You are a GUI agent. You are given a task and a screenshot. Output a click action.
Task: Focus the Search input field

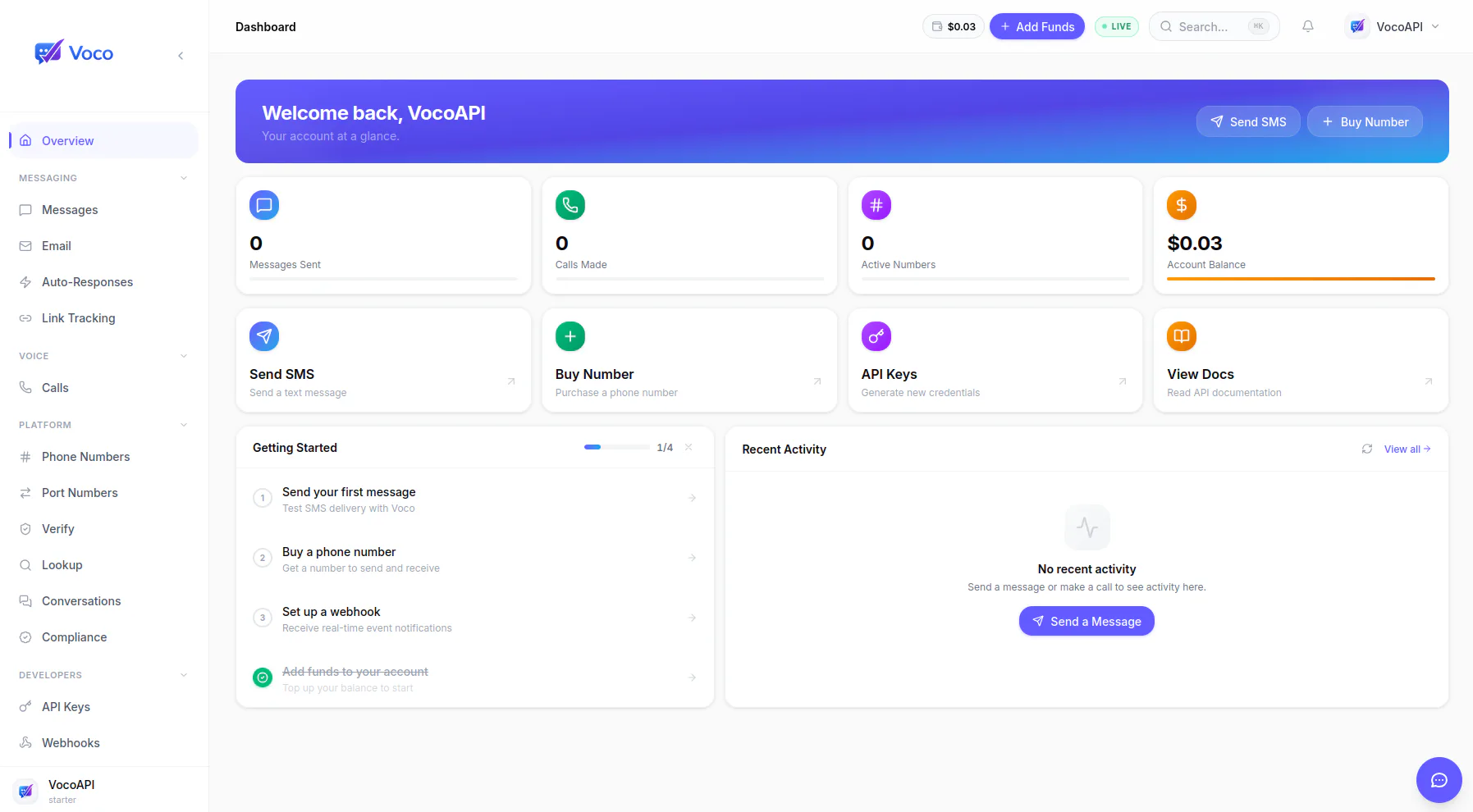coord(1214,26)
